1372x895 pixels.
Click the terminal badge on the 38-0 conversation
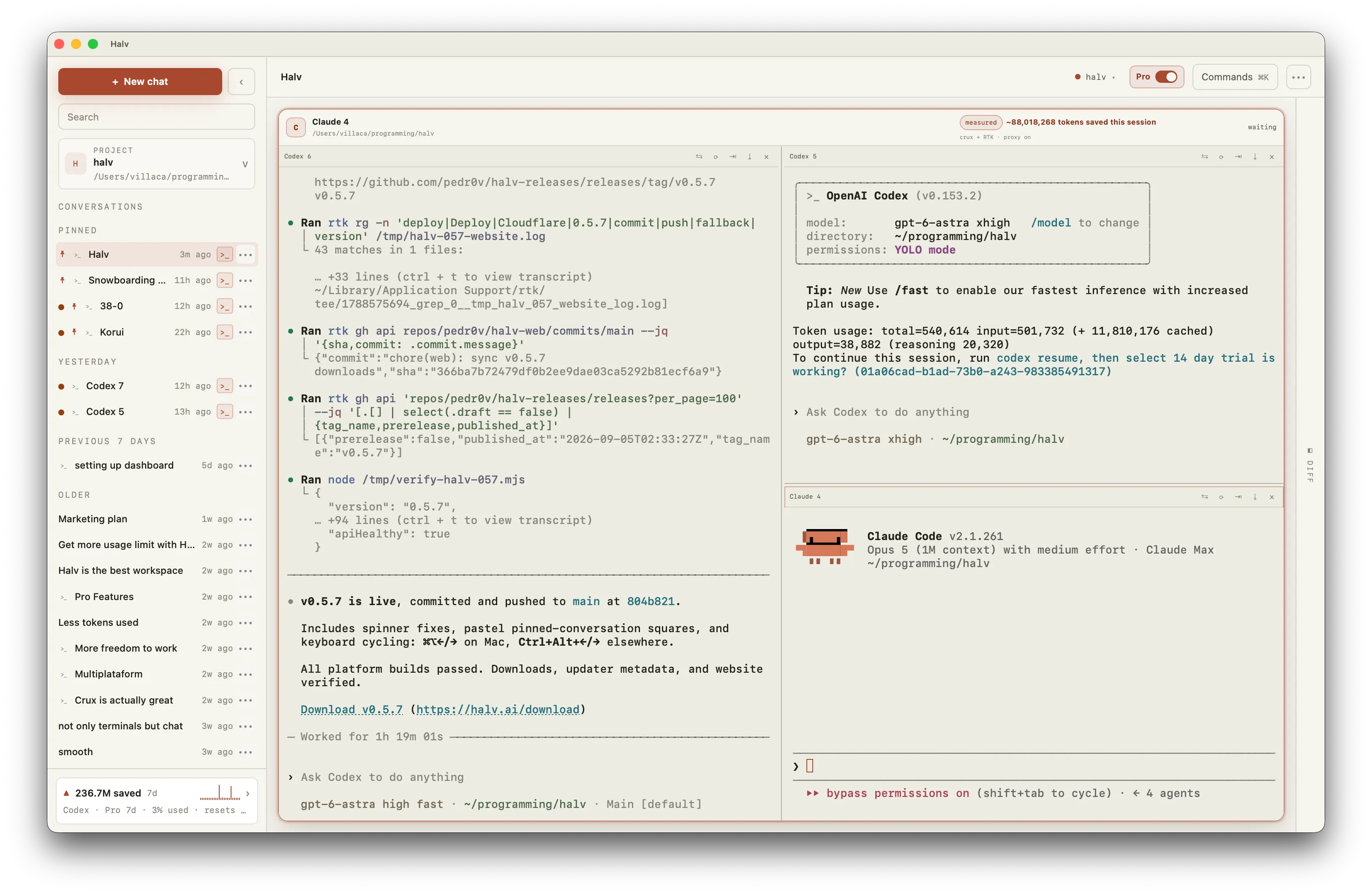225,306
